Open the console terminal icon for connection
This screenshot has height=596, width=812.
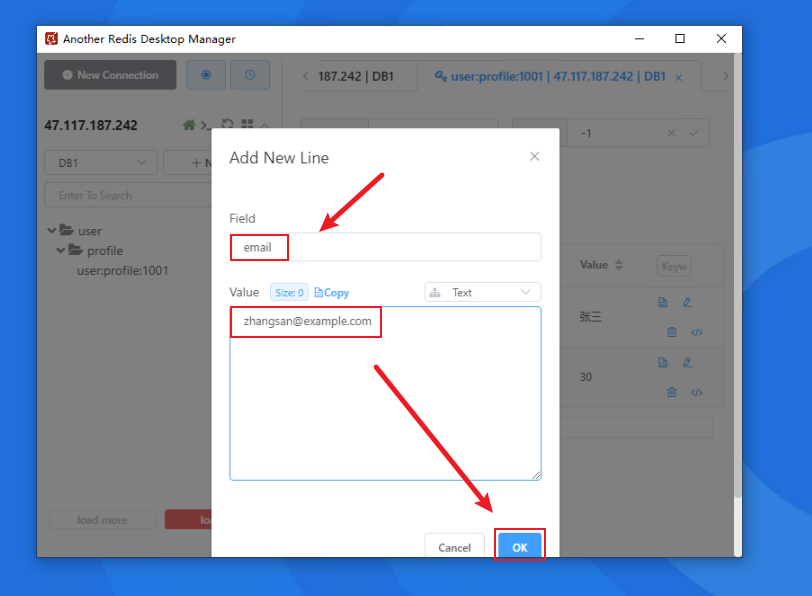[206, 125]
